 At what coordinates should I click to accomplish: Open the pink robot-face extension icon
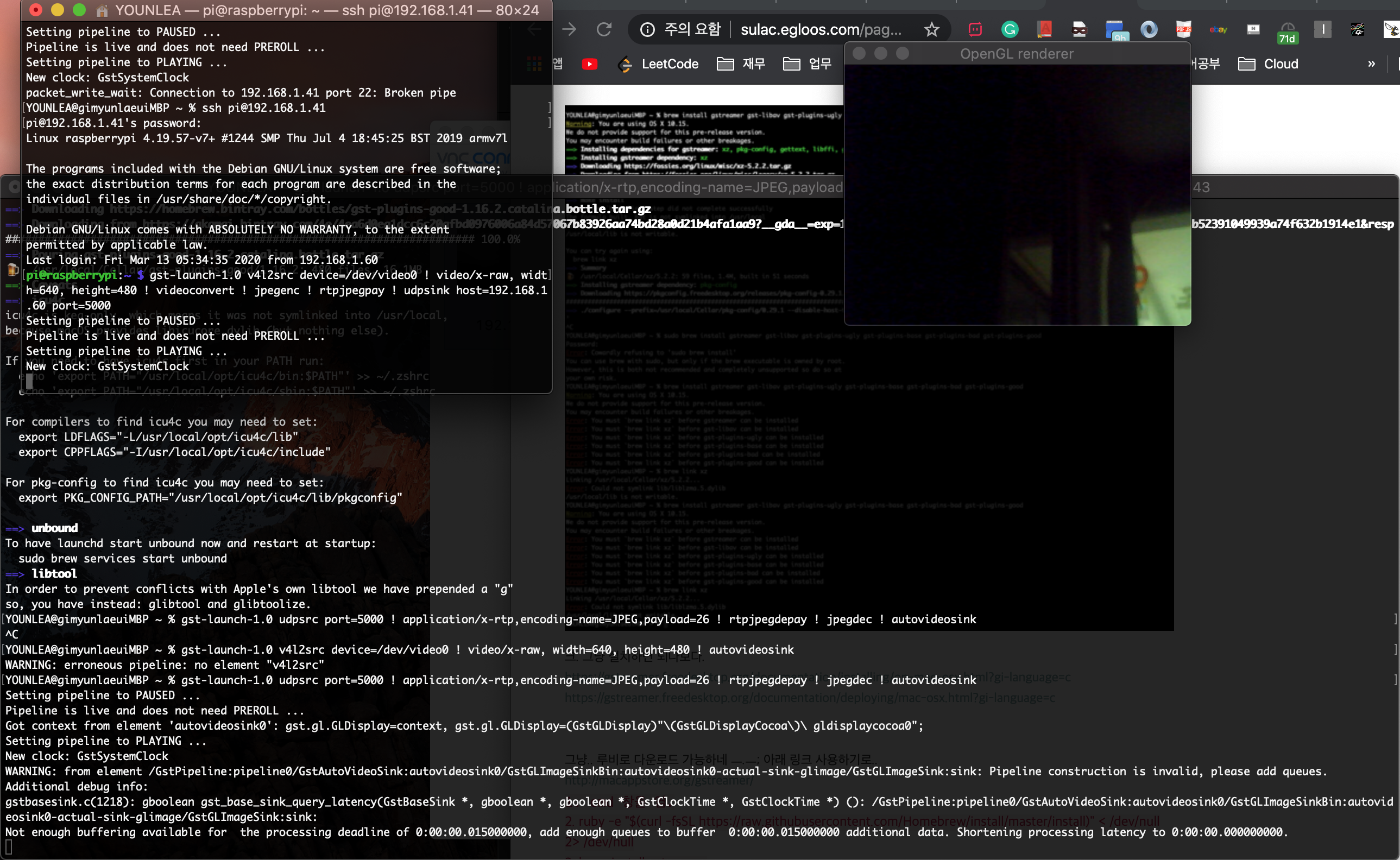point(975,29)
